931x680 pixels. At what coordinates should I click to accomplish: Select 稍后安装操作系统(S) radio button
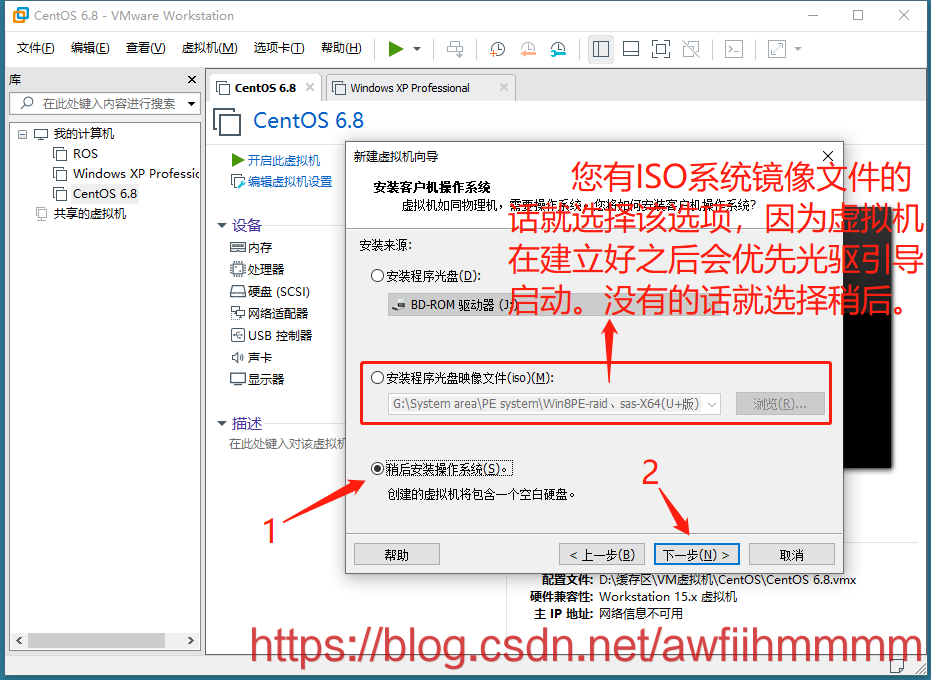tap(377, 469)
